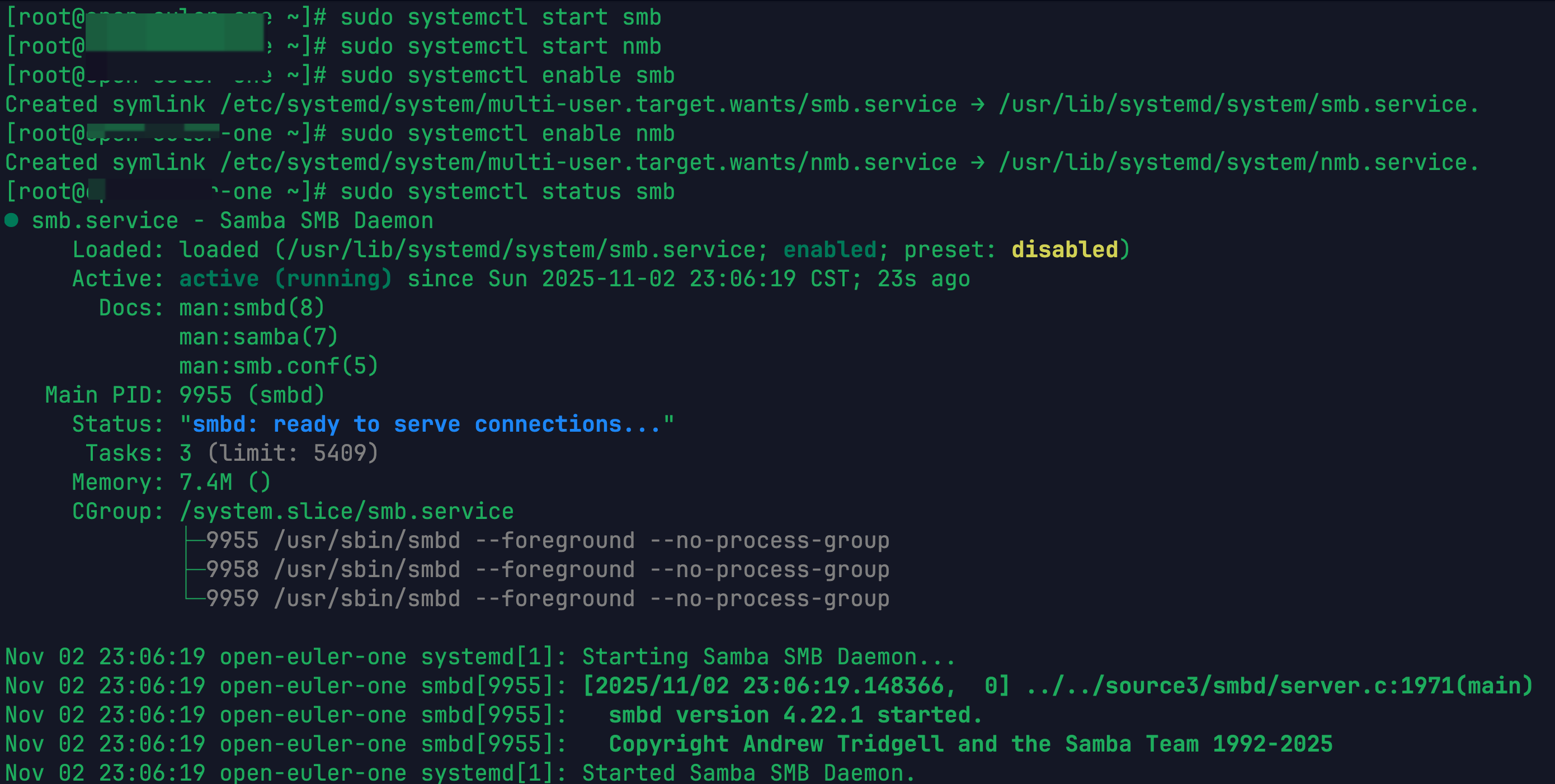Click the Main PID 9955 (smbd) value
Screen dimensions: 1555x784
click(x=252, y=395)
